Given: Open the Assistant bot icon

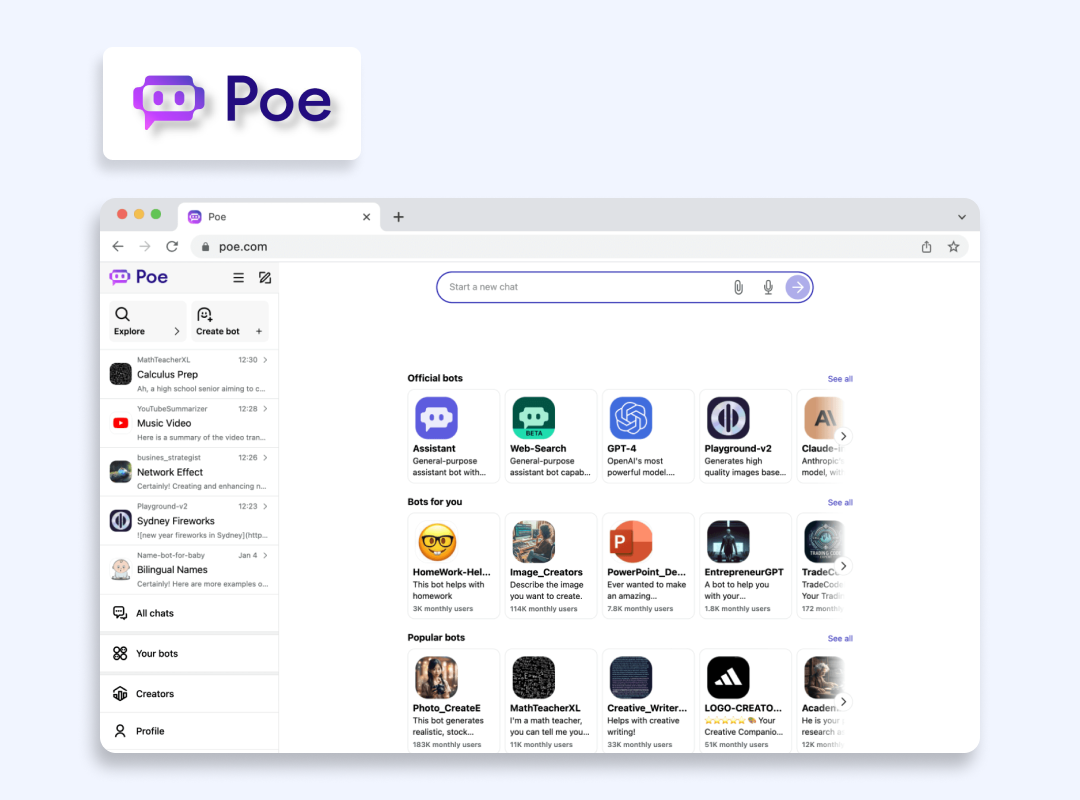Looking at the screenshot, I should pyautogui.click(x=436, y=418).
